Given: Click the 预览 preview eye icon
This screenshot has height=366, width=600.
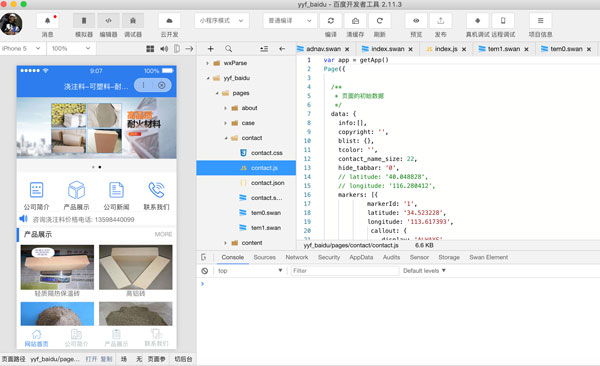Looking at the screenshot, I should (x=416, y=21).
